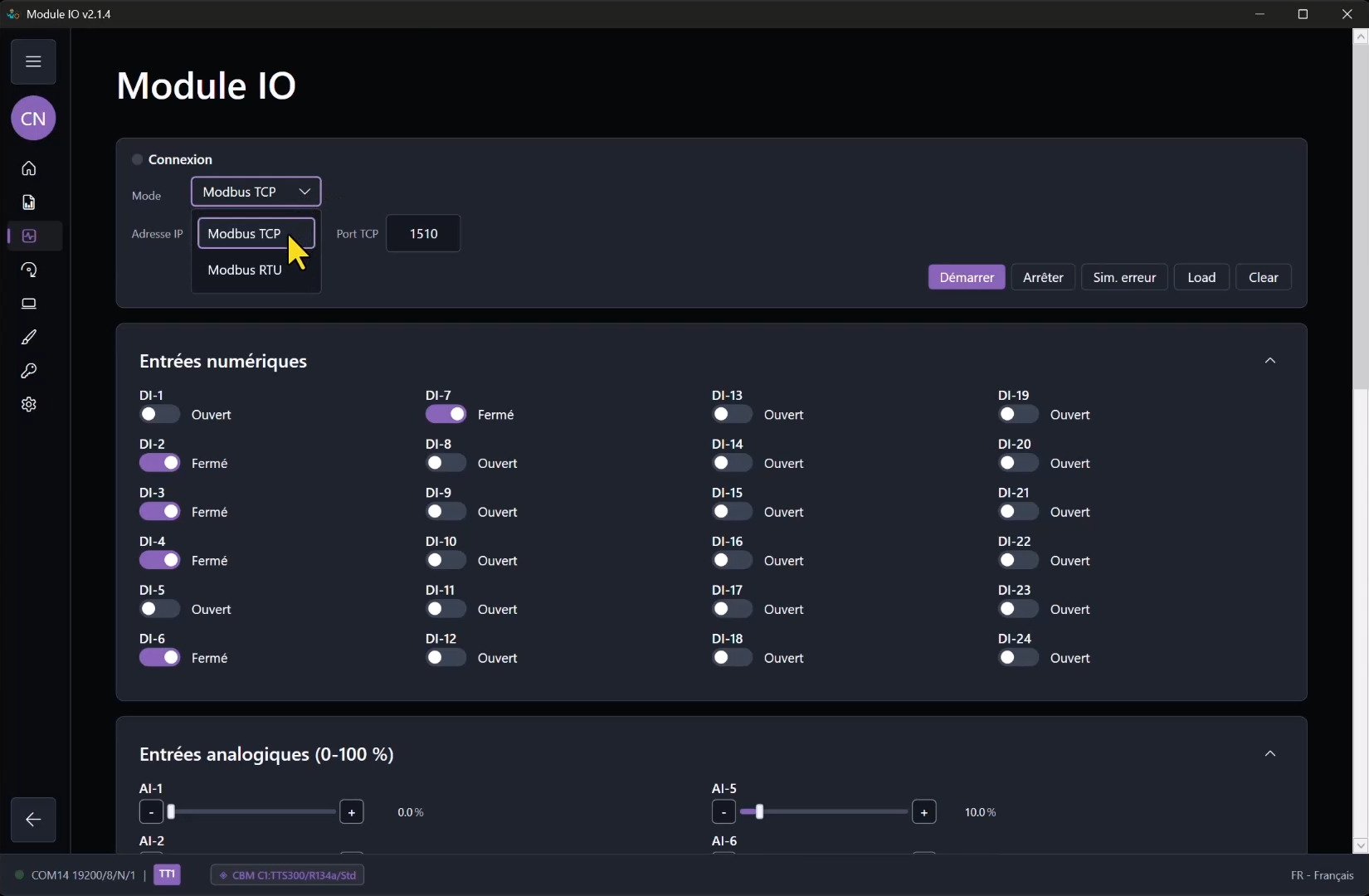Open the pencil edit sidebar icon
1369x896 pixels.
pos(29,338)
